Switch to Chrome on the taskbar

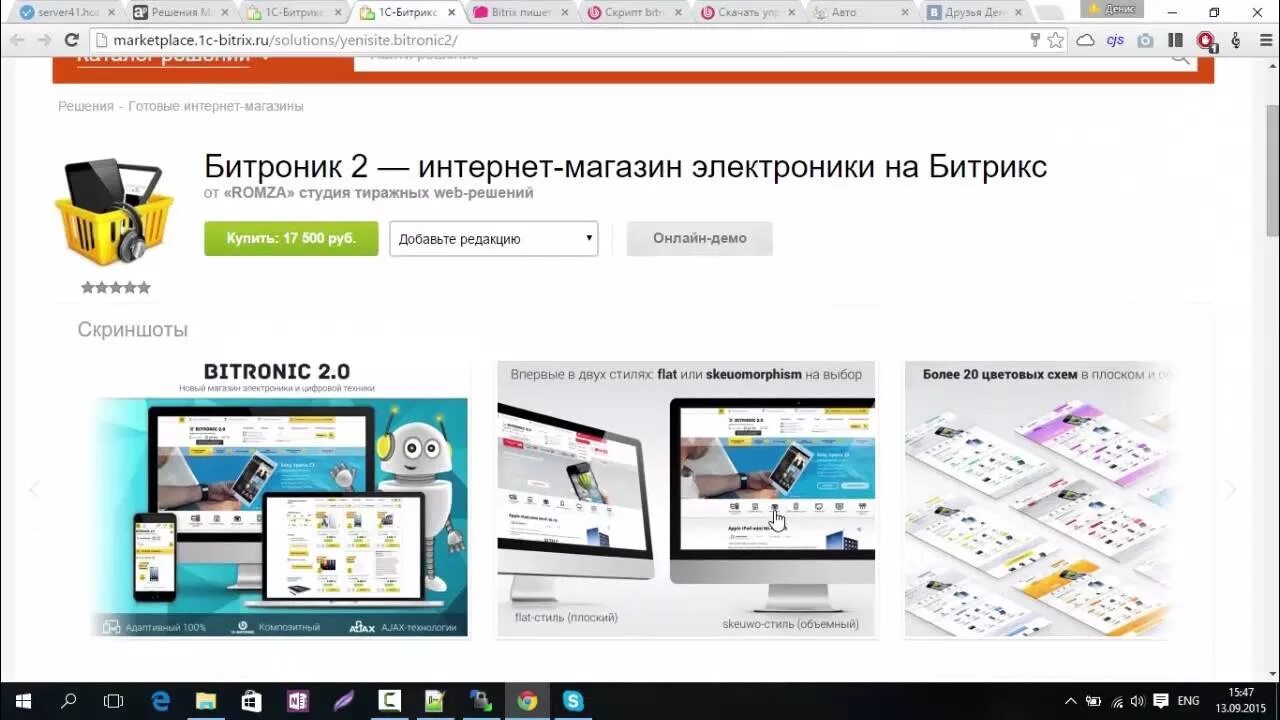point(527,701)
